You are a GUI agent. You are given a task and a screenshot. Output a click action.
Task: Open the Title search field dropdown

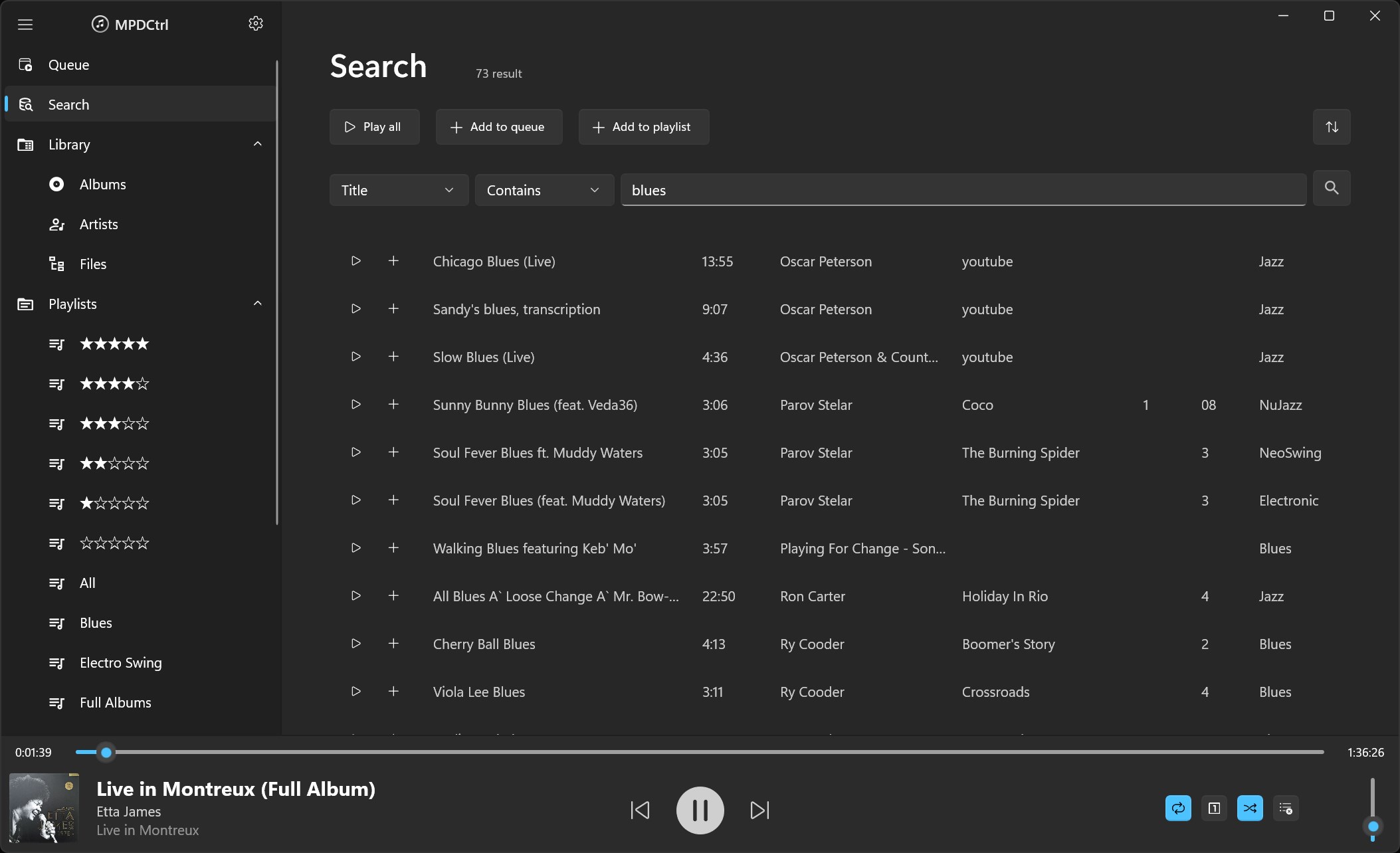click(399, 190)
